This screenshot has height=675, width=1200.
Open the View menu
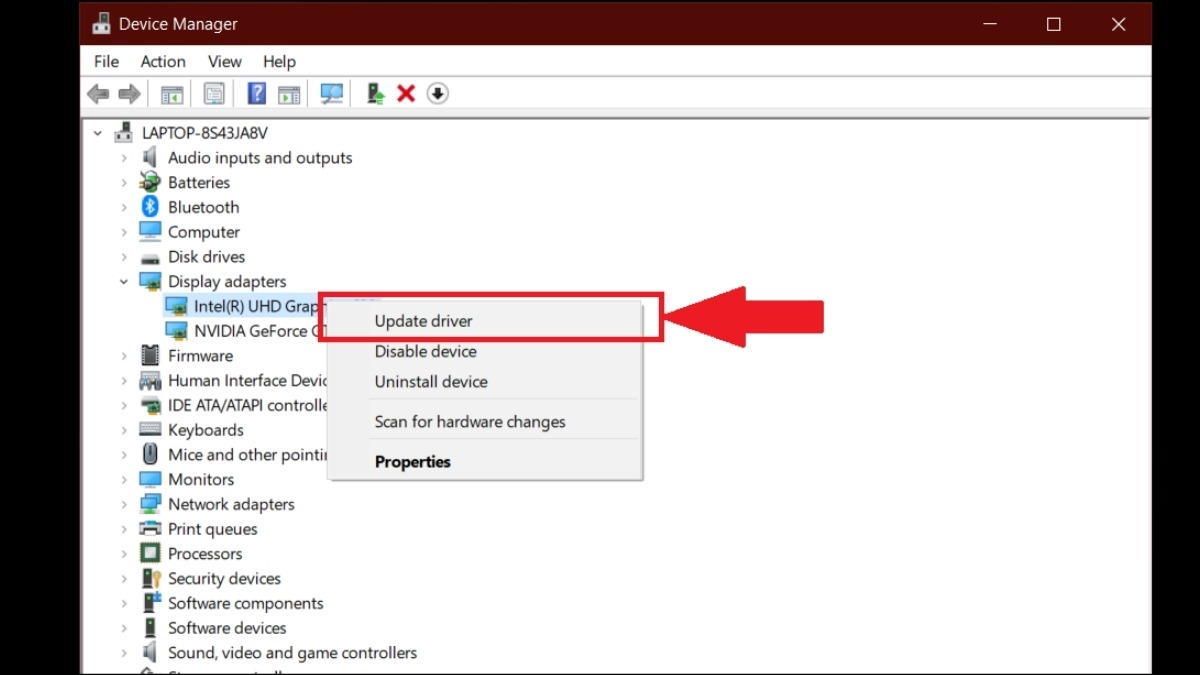pyautogui.click(x=225, y=62)
